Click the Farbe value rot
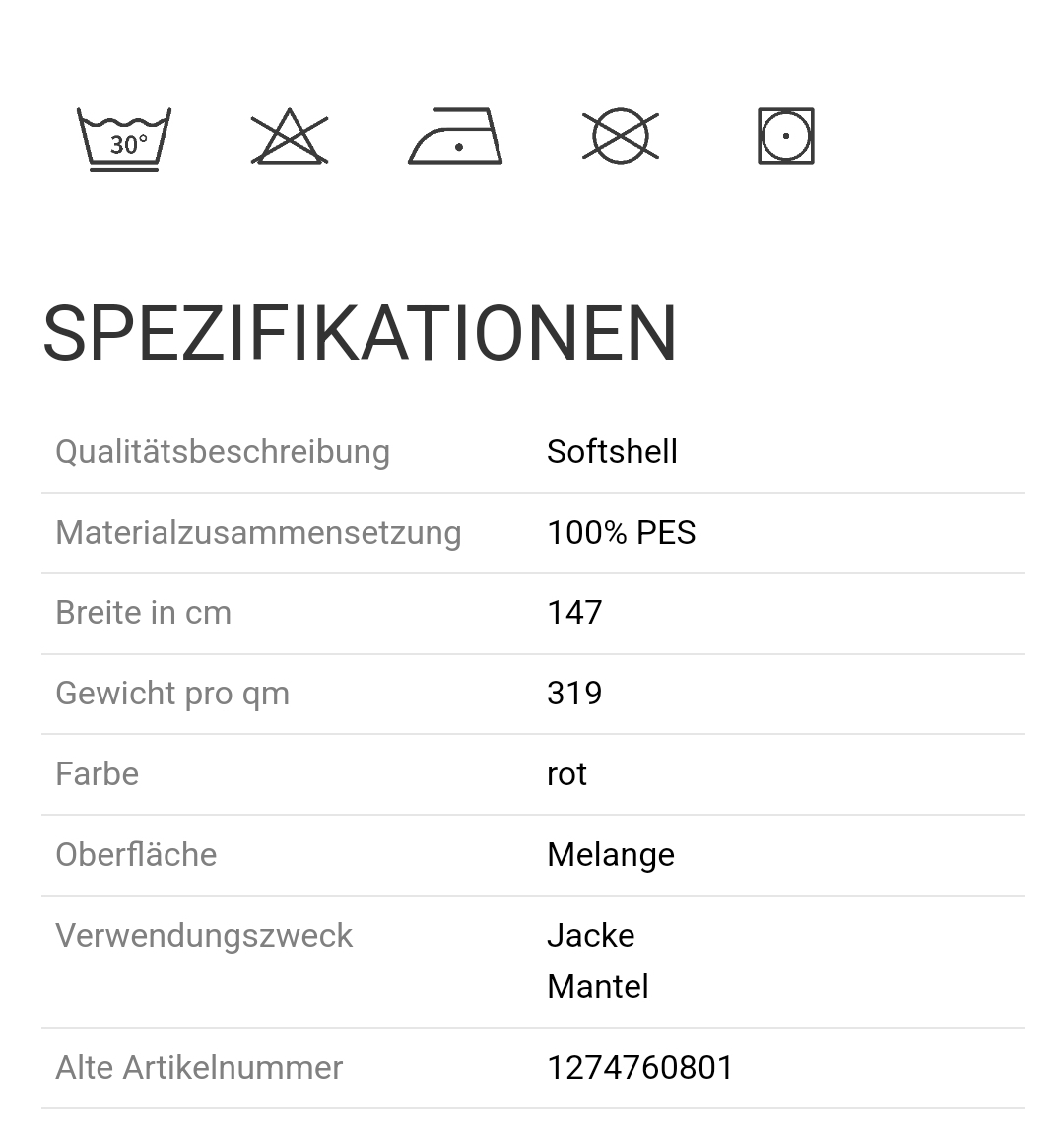1064x1129 pixels. (566, 774)
